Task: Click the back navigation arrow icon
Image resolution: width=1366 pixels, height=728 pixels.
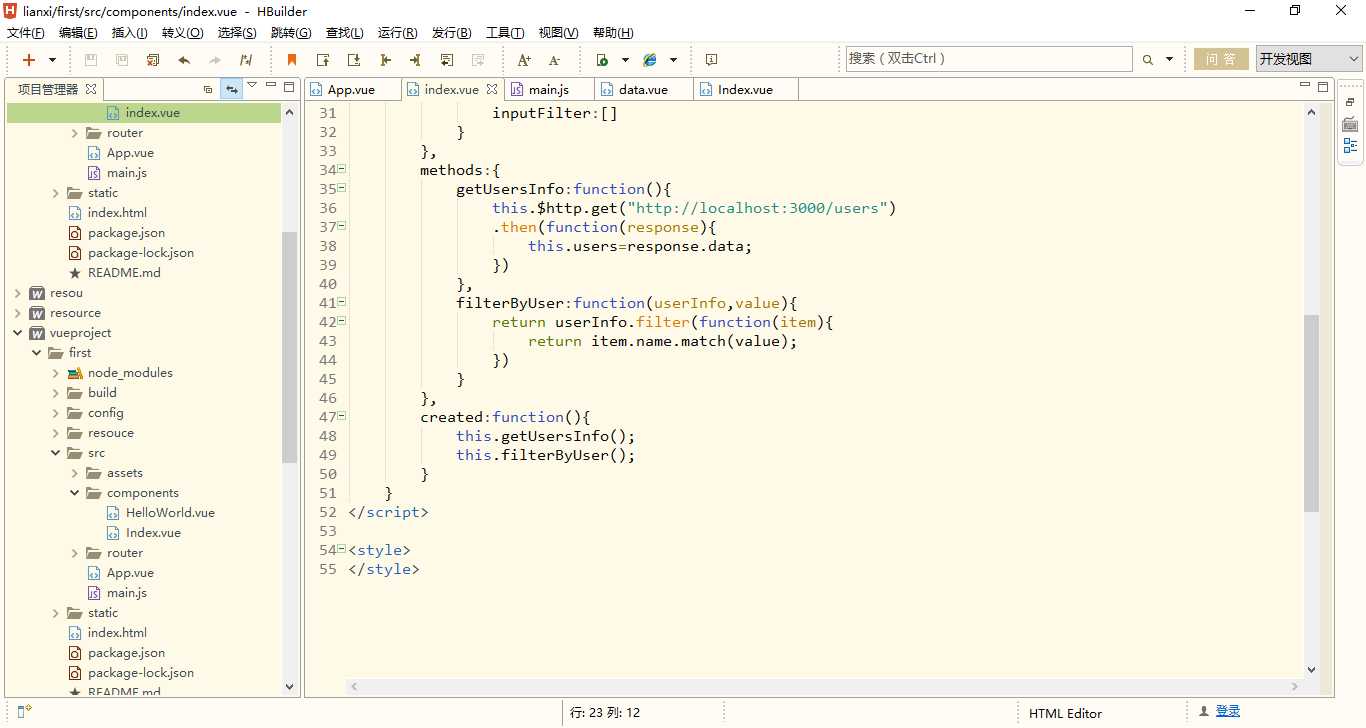Action: tap(184, 60)
